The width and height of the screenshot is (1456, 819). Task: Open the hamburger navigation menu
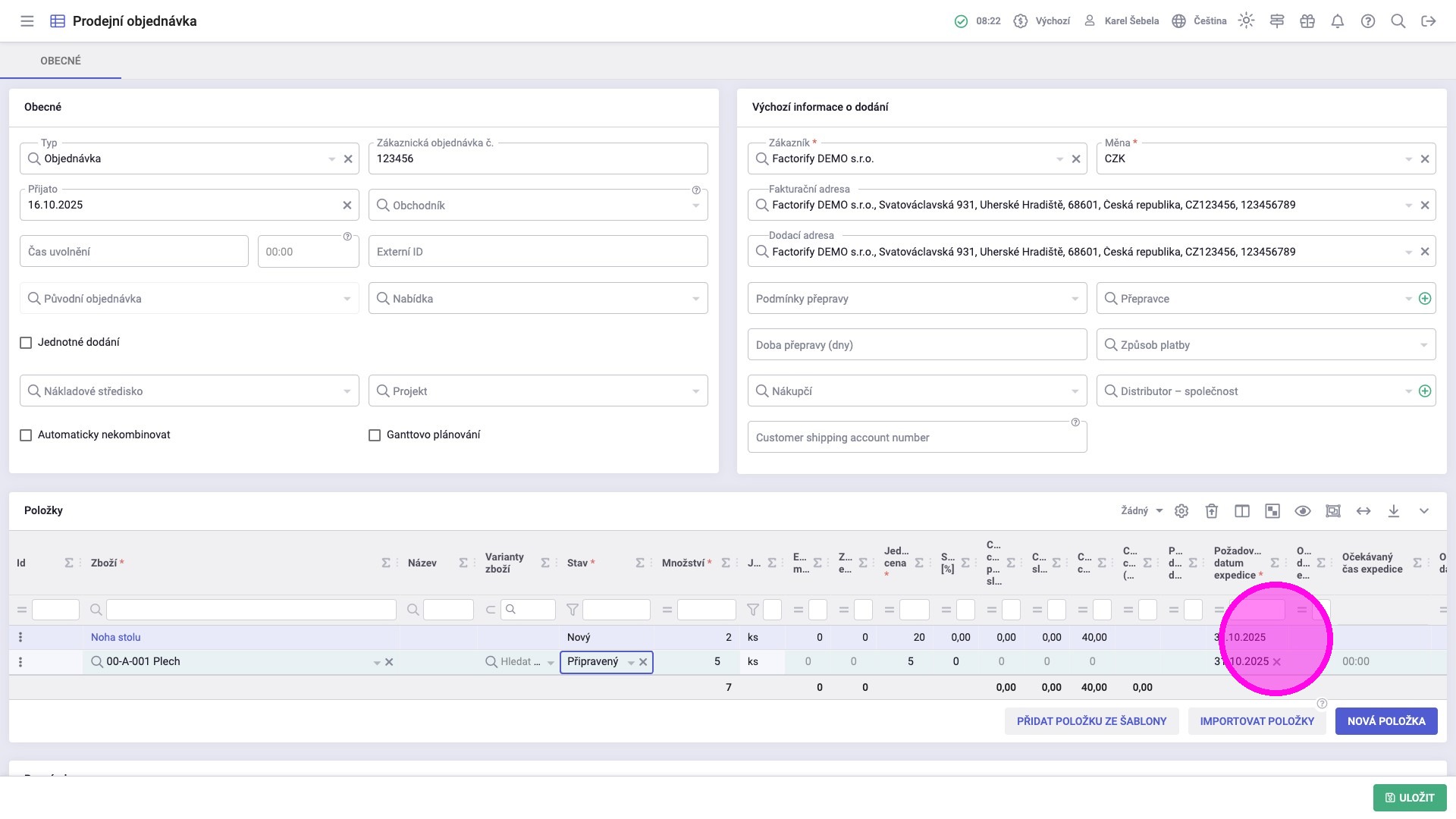pos(27,21)
